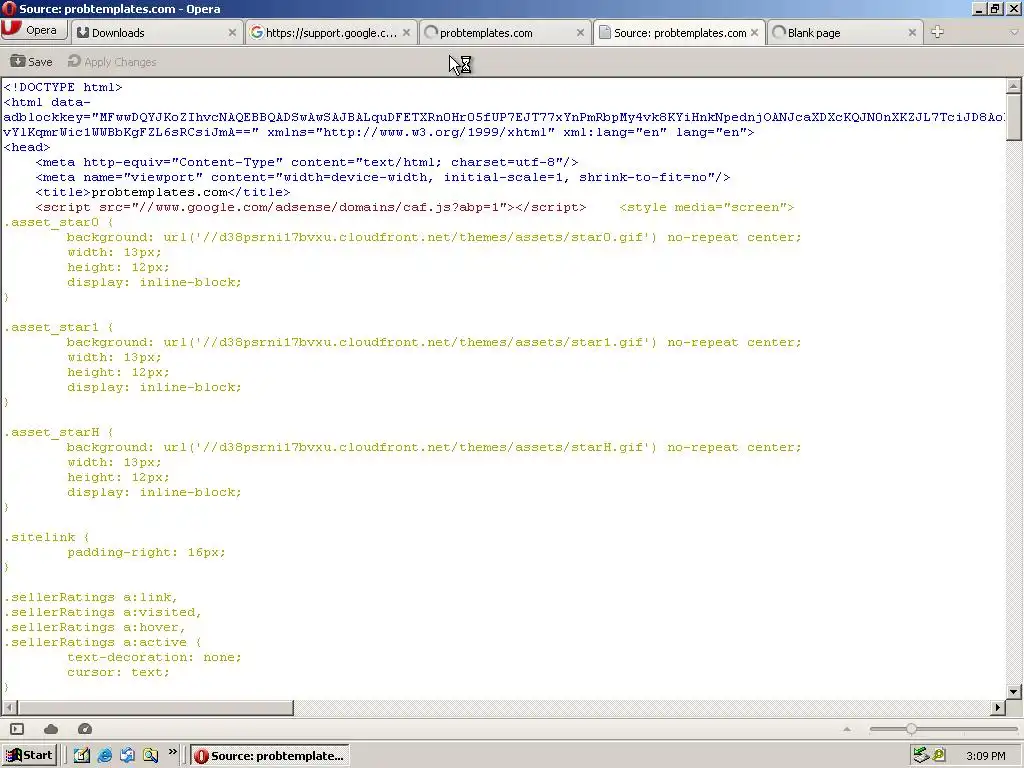Click the .sitelink selector
The image size is (1024, 768).
40,537
